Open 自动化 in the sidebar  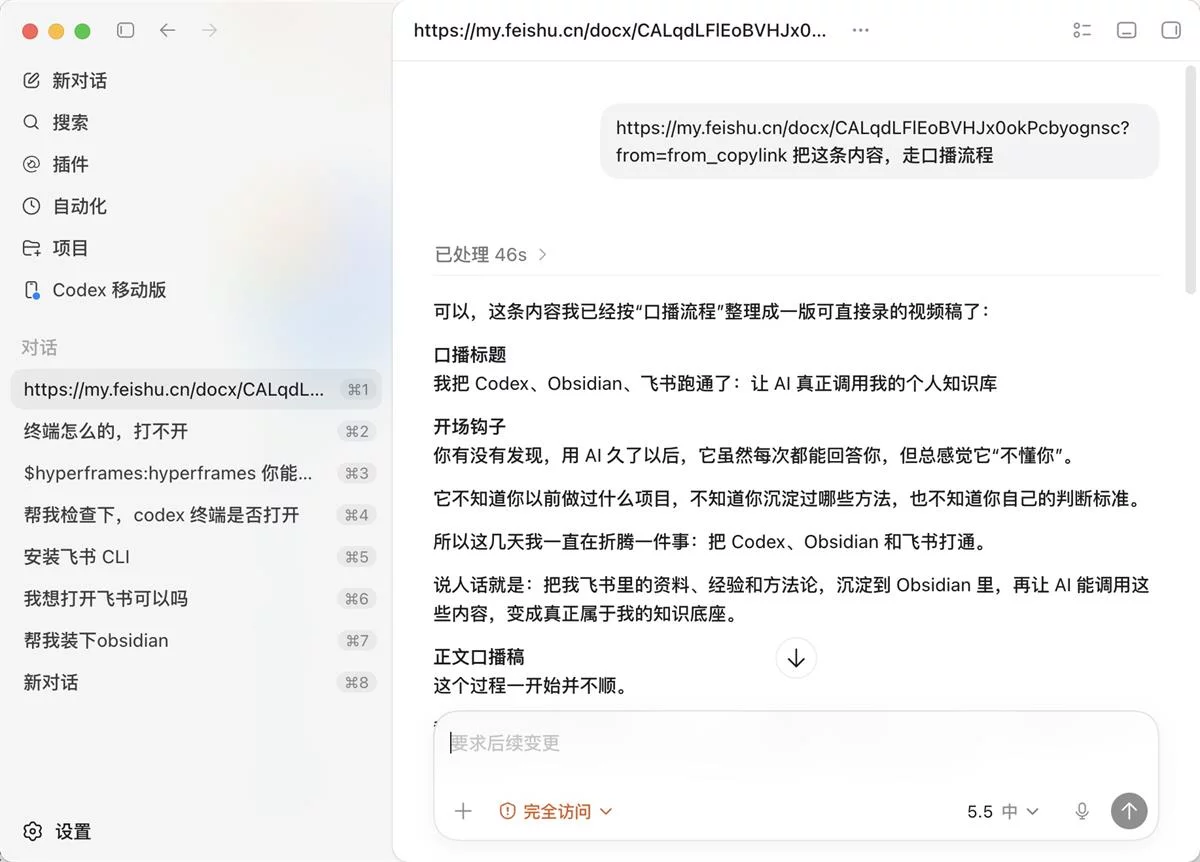click(80, 207)
